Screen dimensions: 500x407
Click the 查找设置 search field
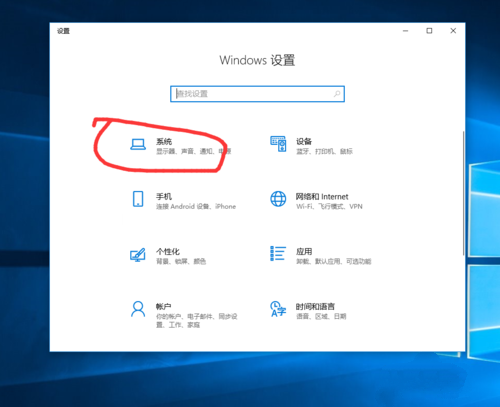[x=257, y=94]
